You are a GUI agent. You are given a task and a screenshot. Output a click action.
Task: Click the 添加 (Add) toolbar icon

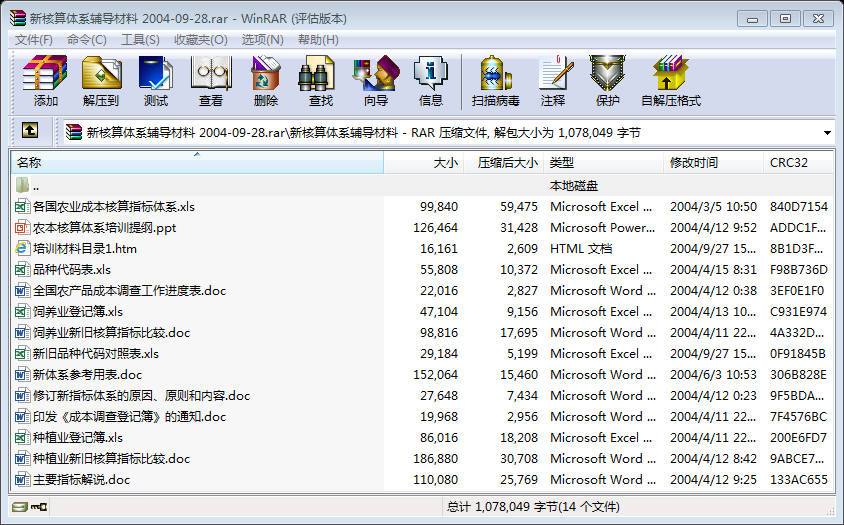click(x=45, y=73)
